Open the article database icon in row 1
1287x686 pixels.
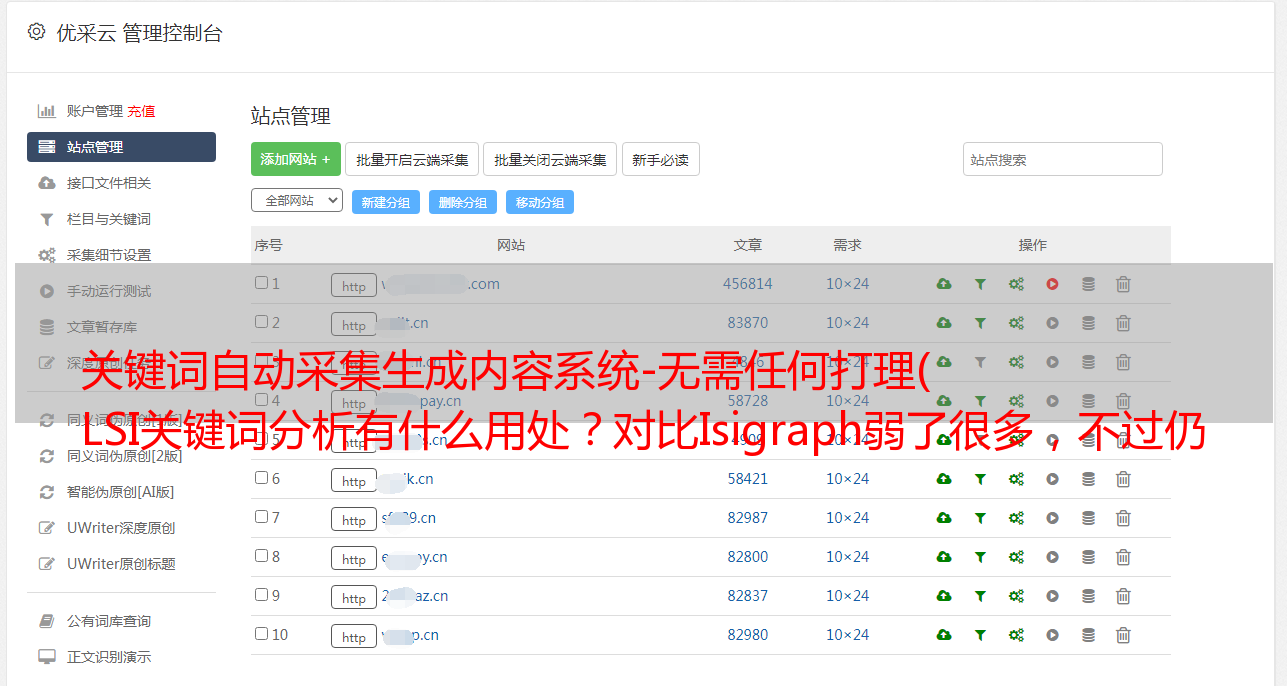pos(1088,284)
